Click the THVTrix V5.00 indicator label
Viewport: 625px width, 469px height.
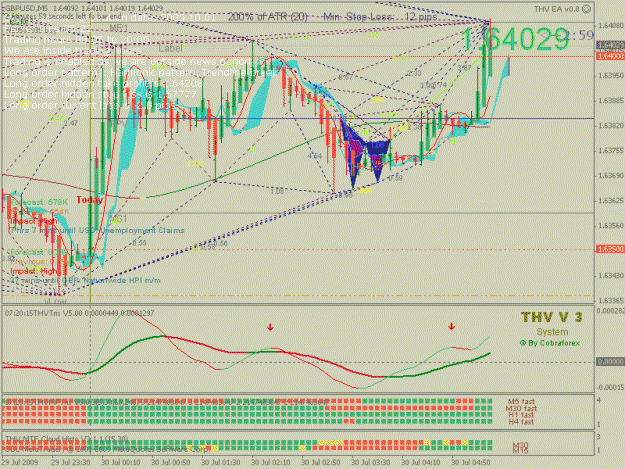[79, 314]
